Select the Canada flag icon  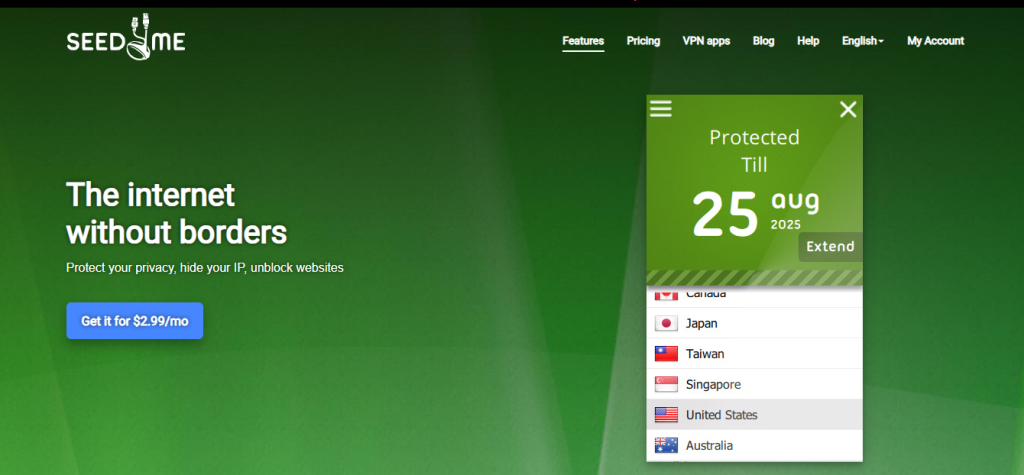[x=666, y=295]
